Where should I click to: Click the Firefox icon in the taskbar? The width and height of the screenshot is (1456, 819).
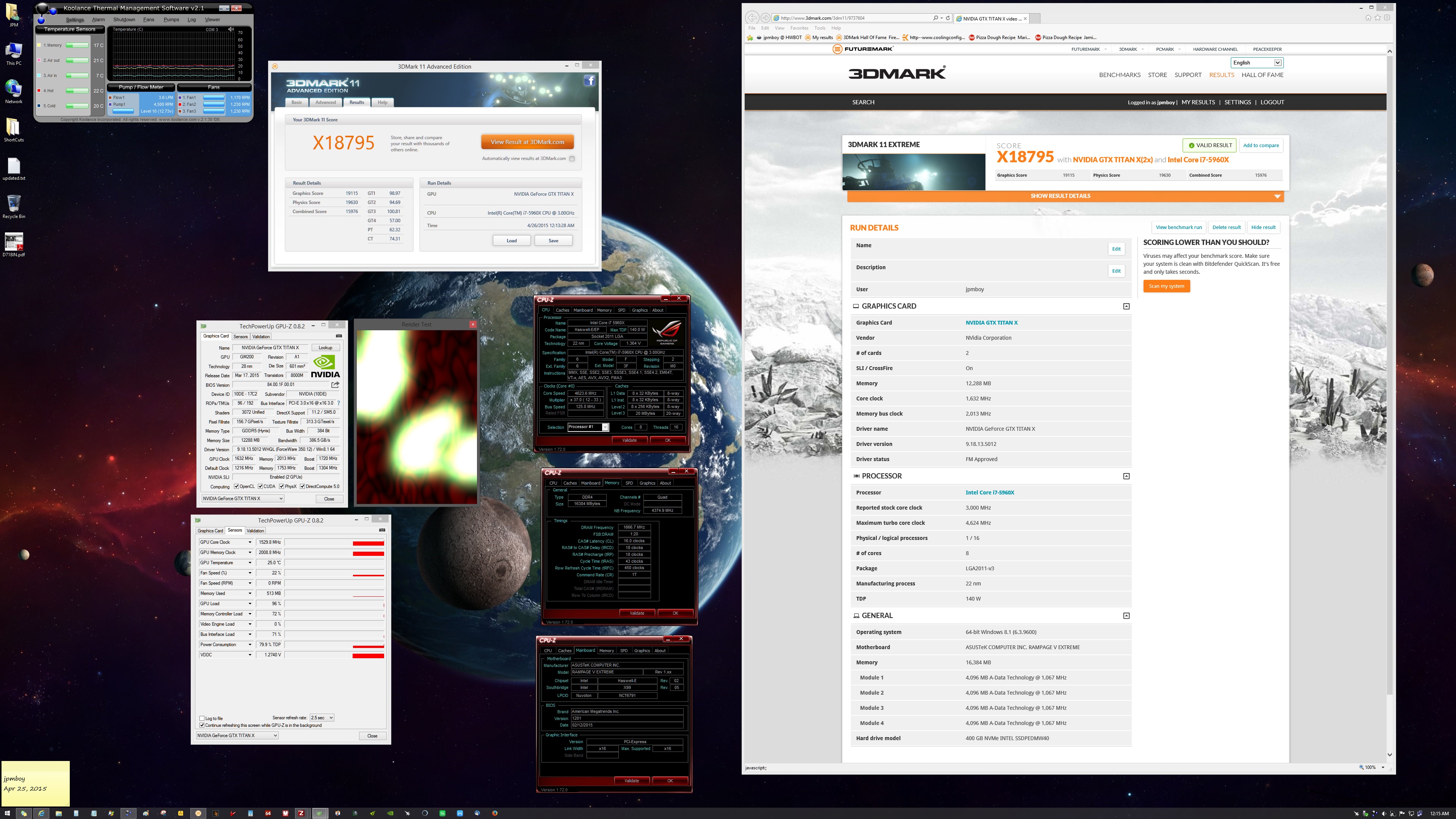(494, 813)
